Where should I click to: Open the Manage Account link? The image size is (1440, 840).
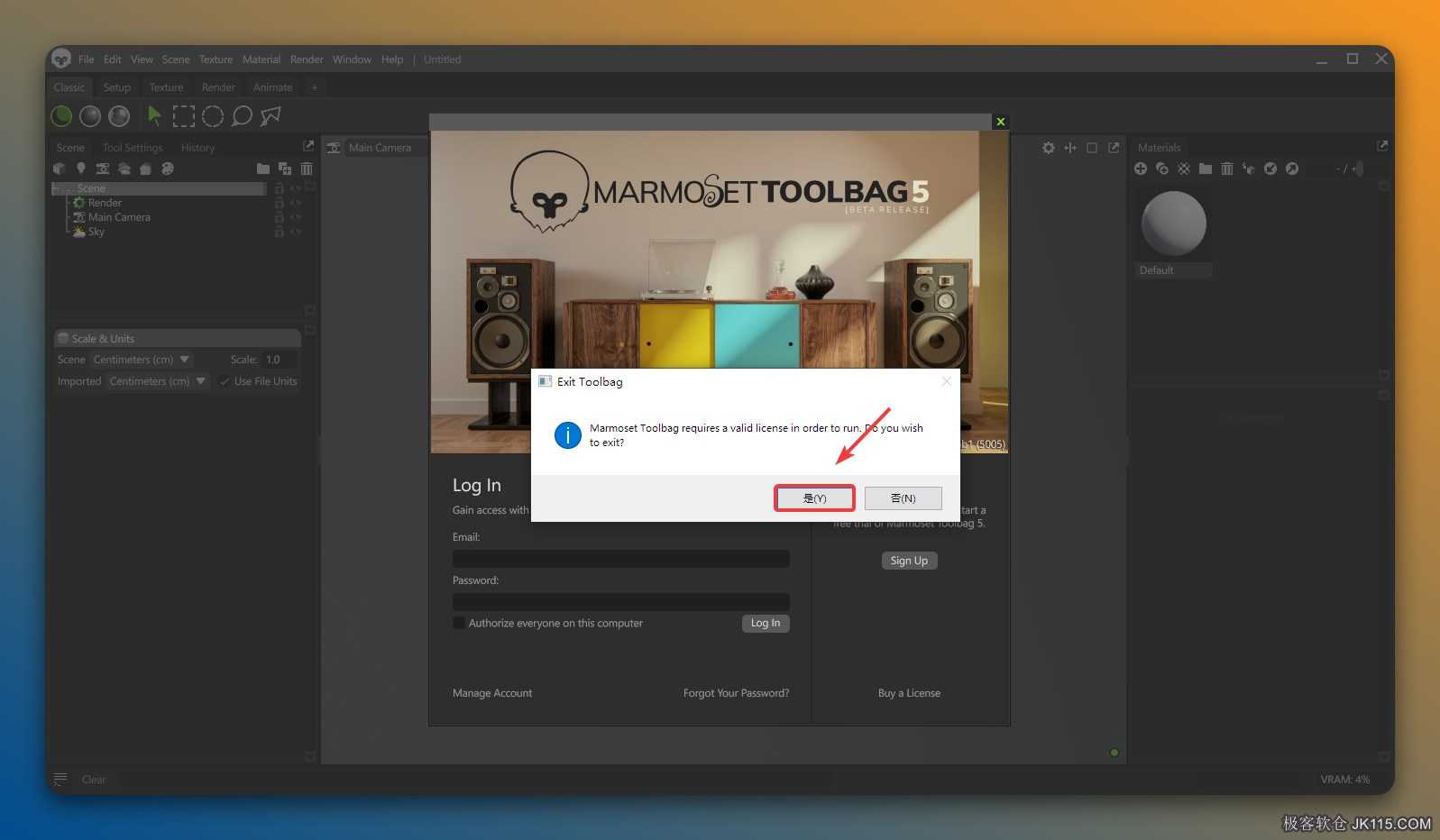[x=492, y=693]
